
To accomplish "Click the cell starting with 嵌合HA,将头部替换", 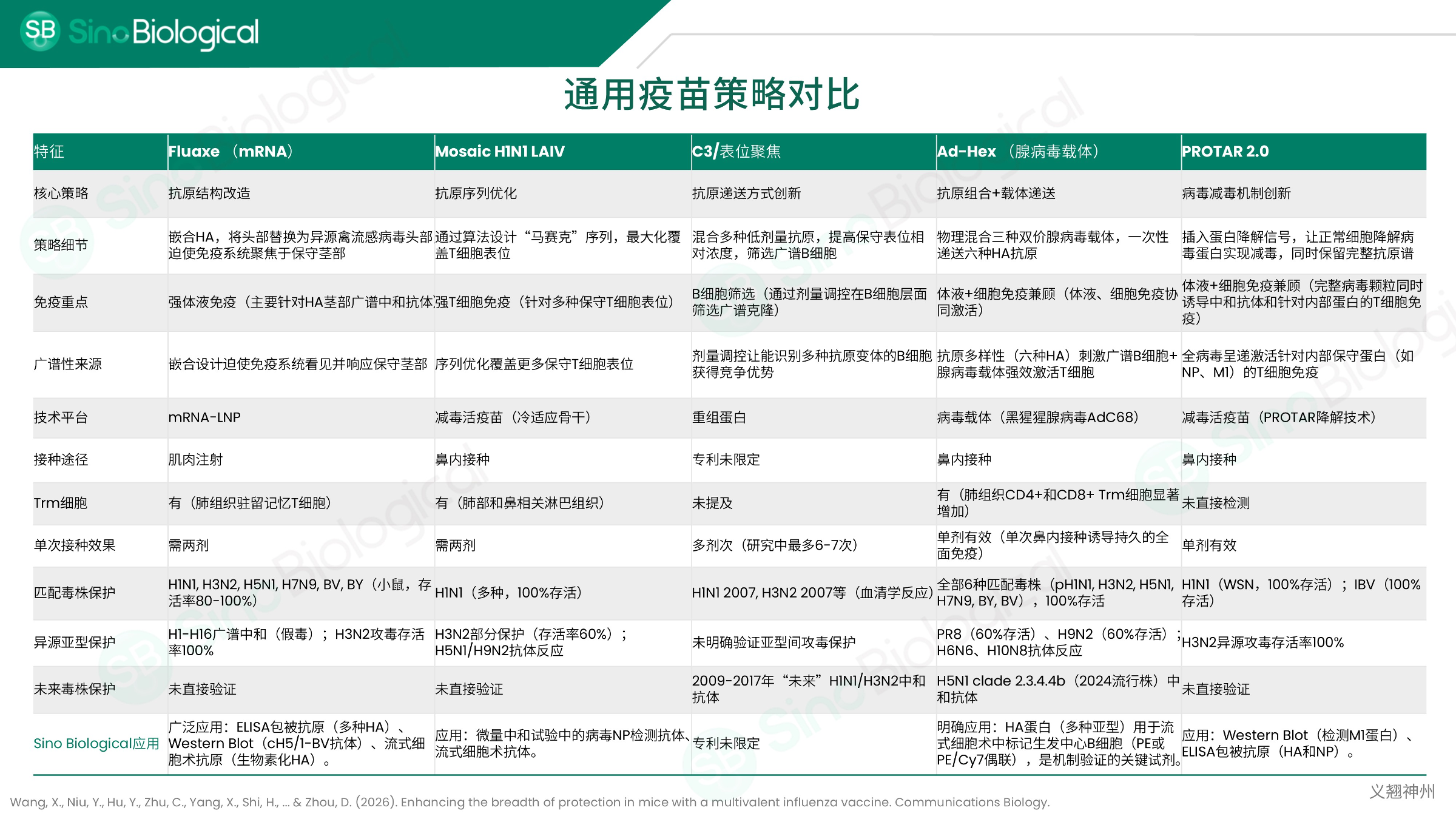I will (300, 245).
